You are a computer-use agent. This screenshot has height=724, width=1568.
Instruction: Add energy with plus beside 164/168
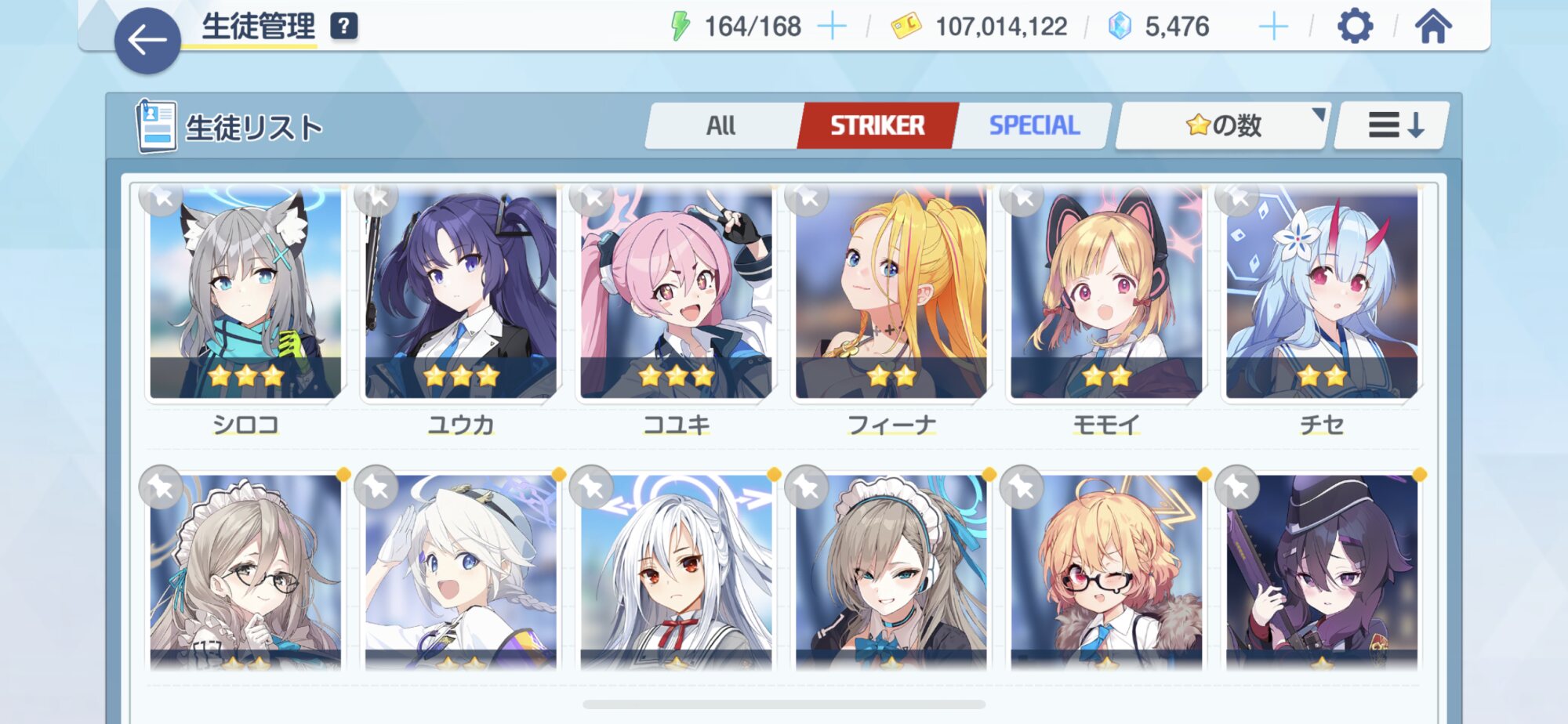coord(832,27)
